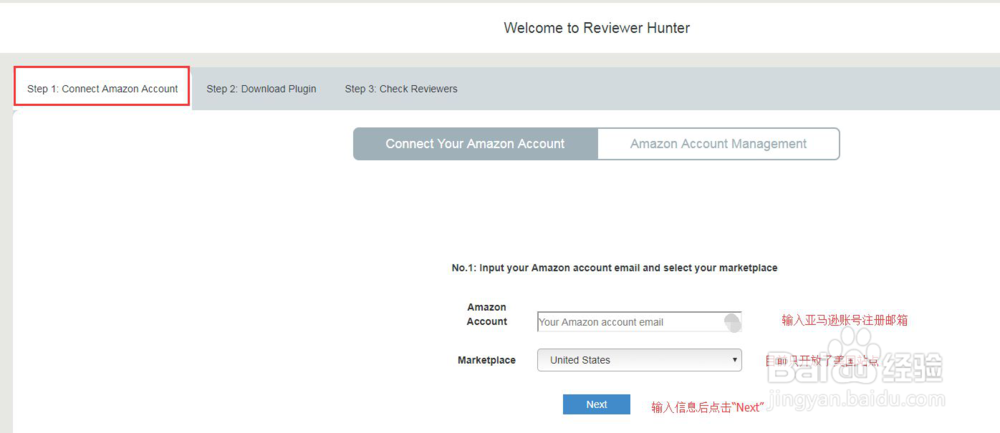Click the No.1 input instruction text
Image resolution: width=1000 pixels, height=433 pixels.
(614, 268)
